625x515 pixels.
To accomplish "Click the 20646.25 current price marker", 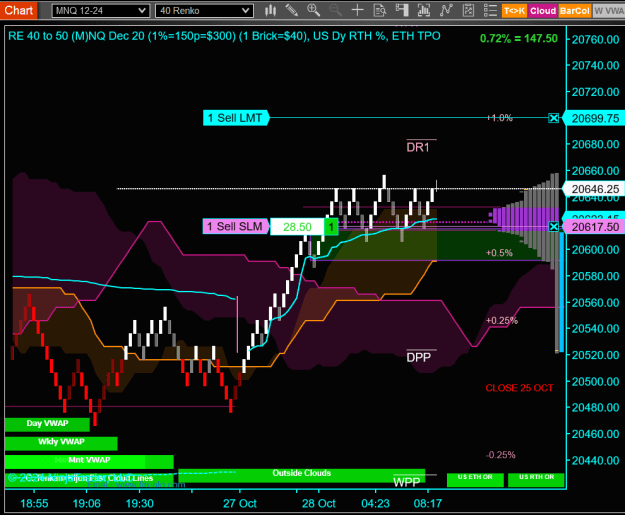I will click(x=595, y=189).
